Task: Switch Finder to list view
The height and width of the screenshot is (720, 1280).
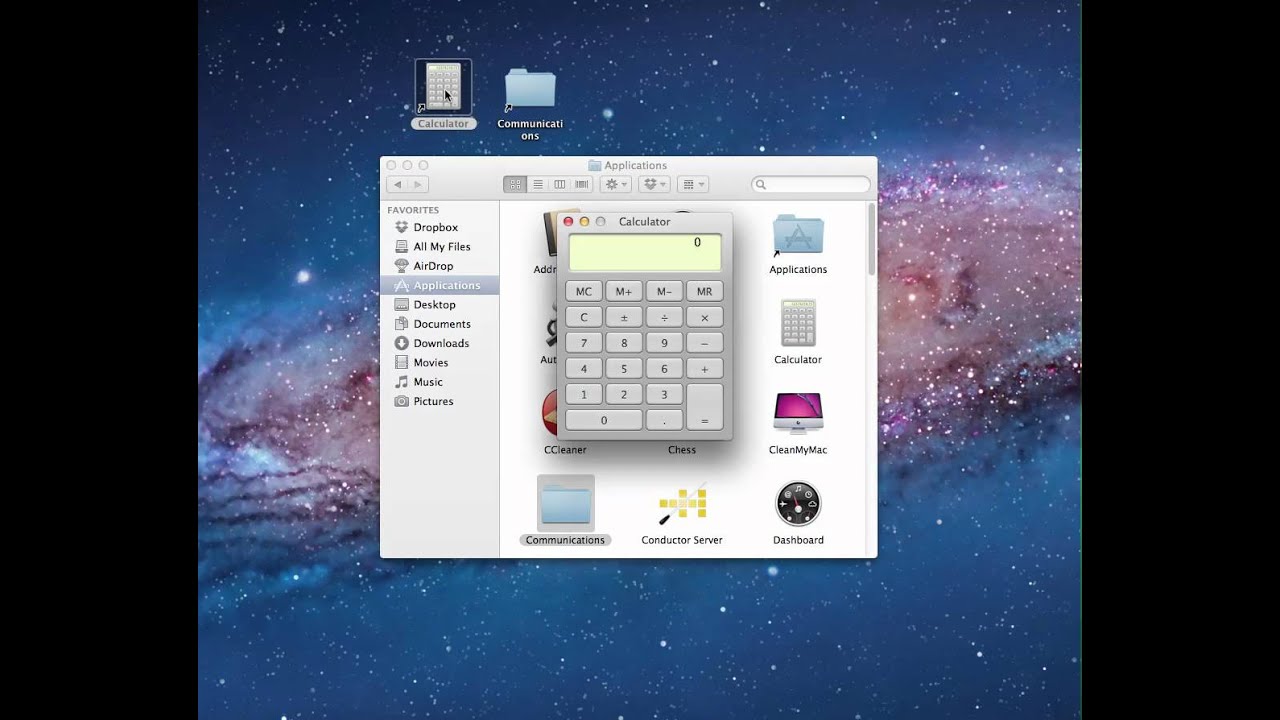Action: coord(537,185)
